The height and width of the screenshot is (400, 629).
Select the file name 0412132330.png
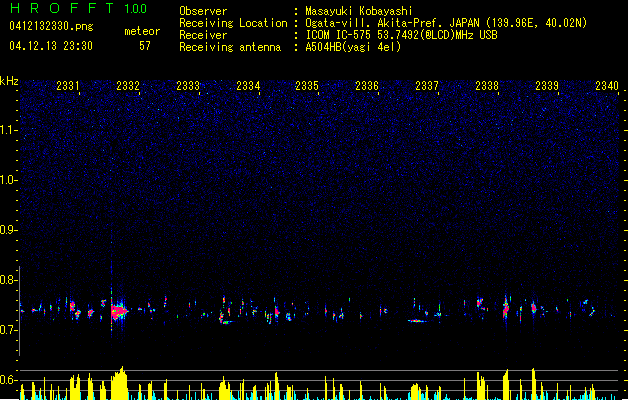pyautogui.click(x=51, y=26)
